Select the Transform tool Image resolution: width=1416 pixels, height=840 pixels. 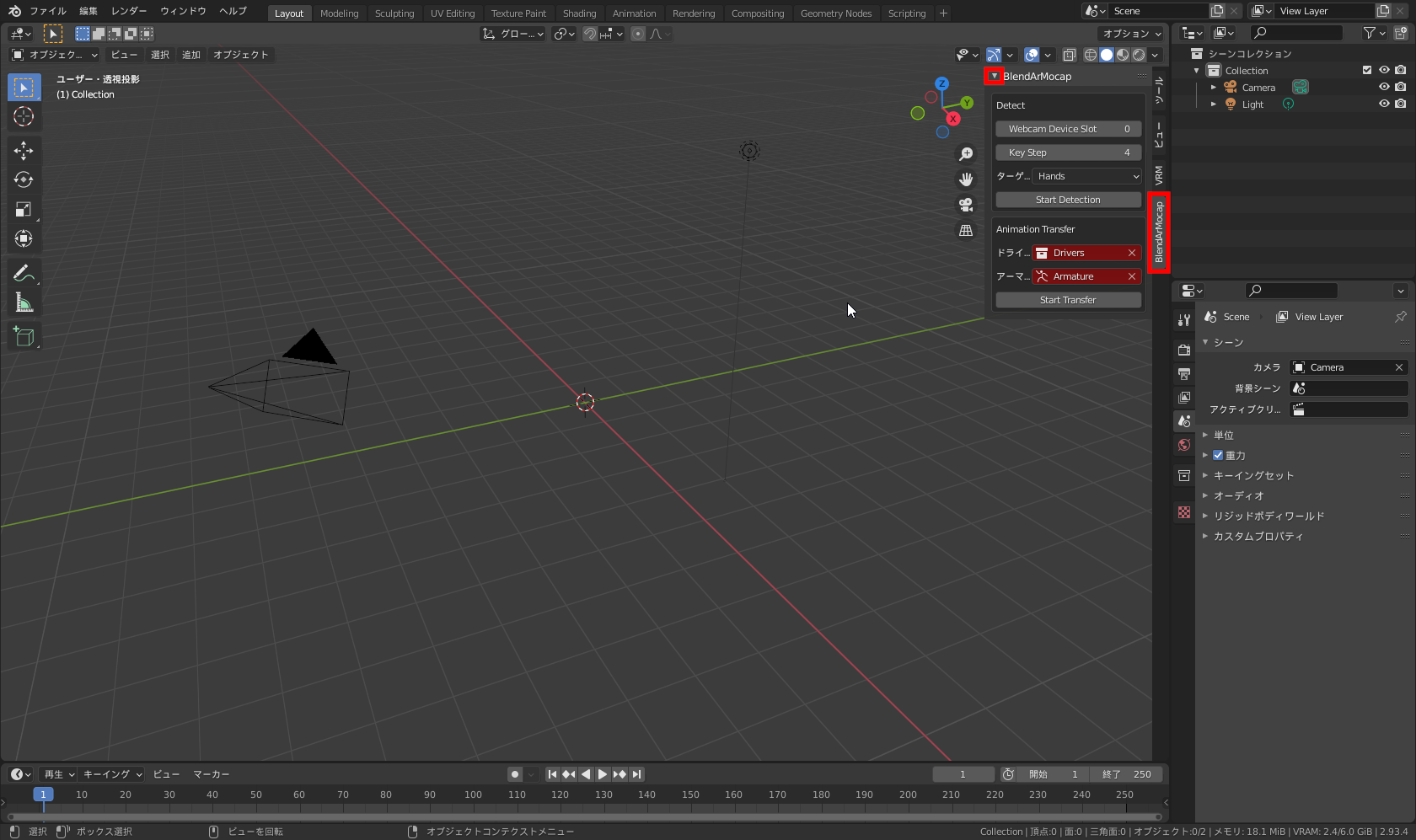pos(24,238)
